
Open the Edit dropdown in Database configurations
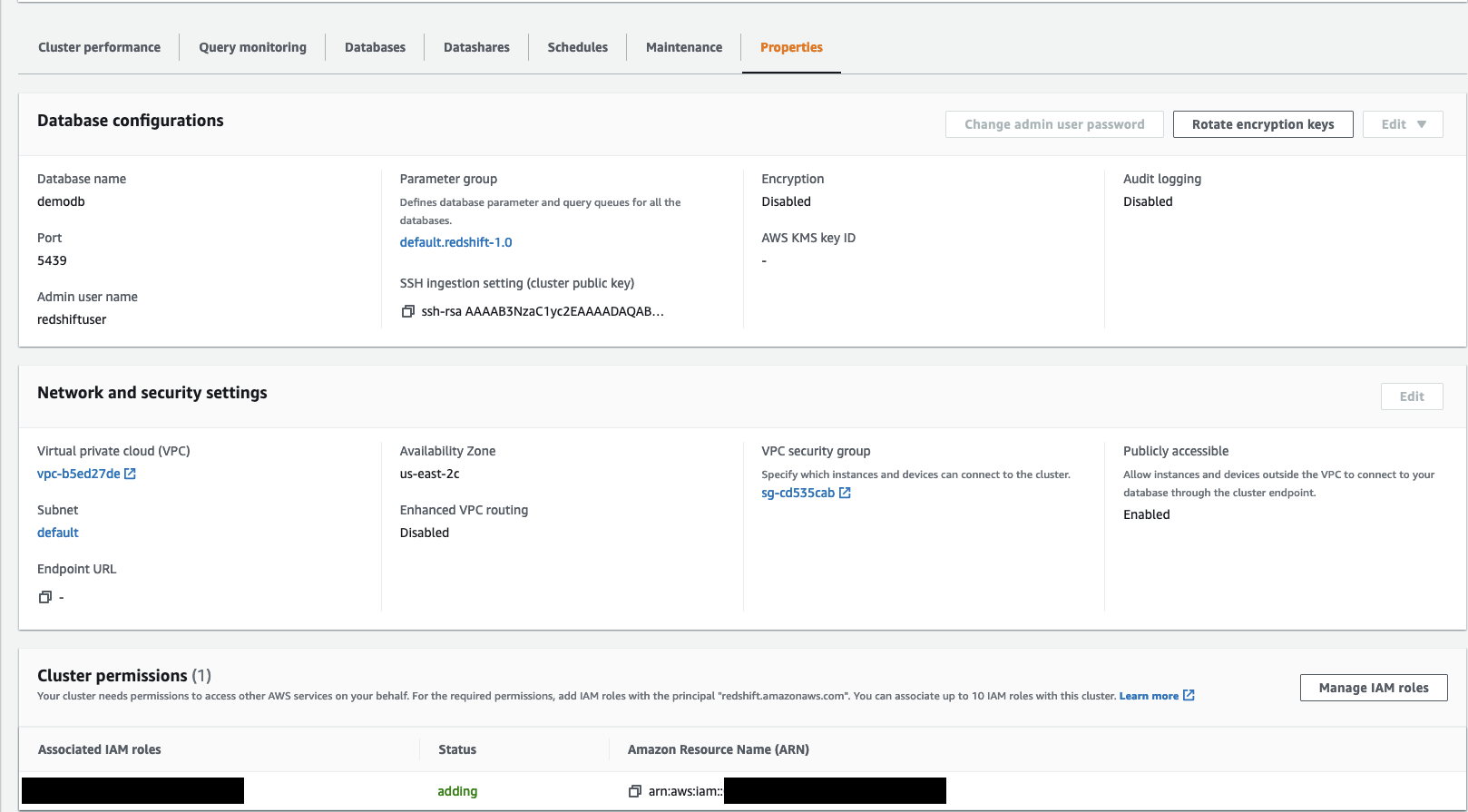point(1403,124)
